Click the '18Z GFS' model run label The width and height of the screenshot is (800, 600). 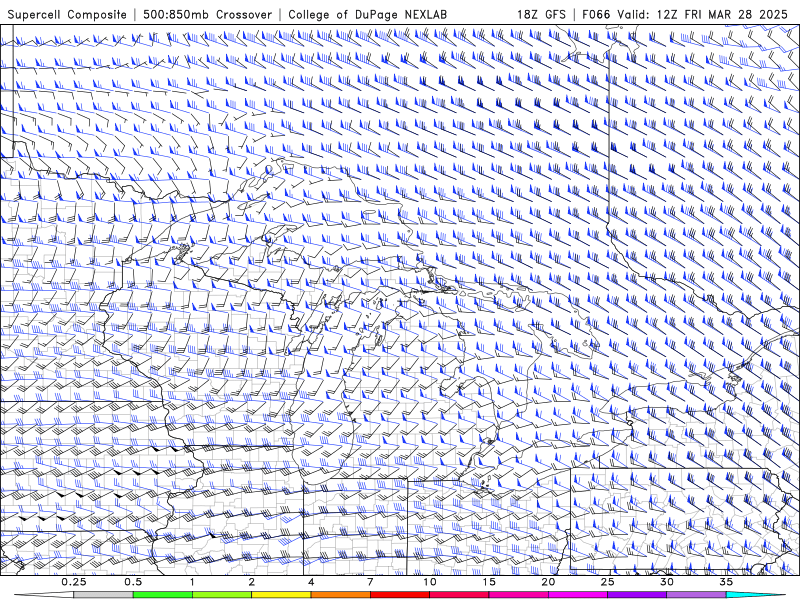tap(541, 15)
